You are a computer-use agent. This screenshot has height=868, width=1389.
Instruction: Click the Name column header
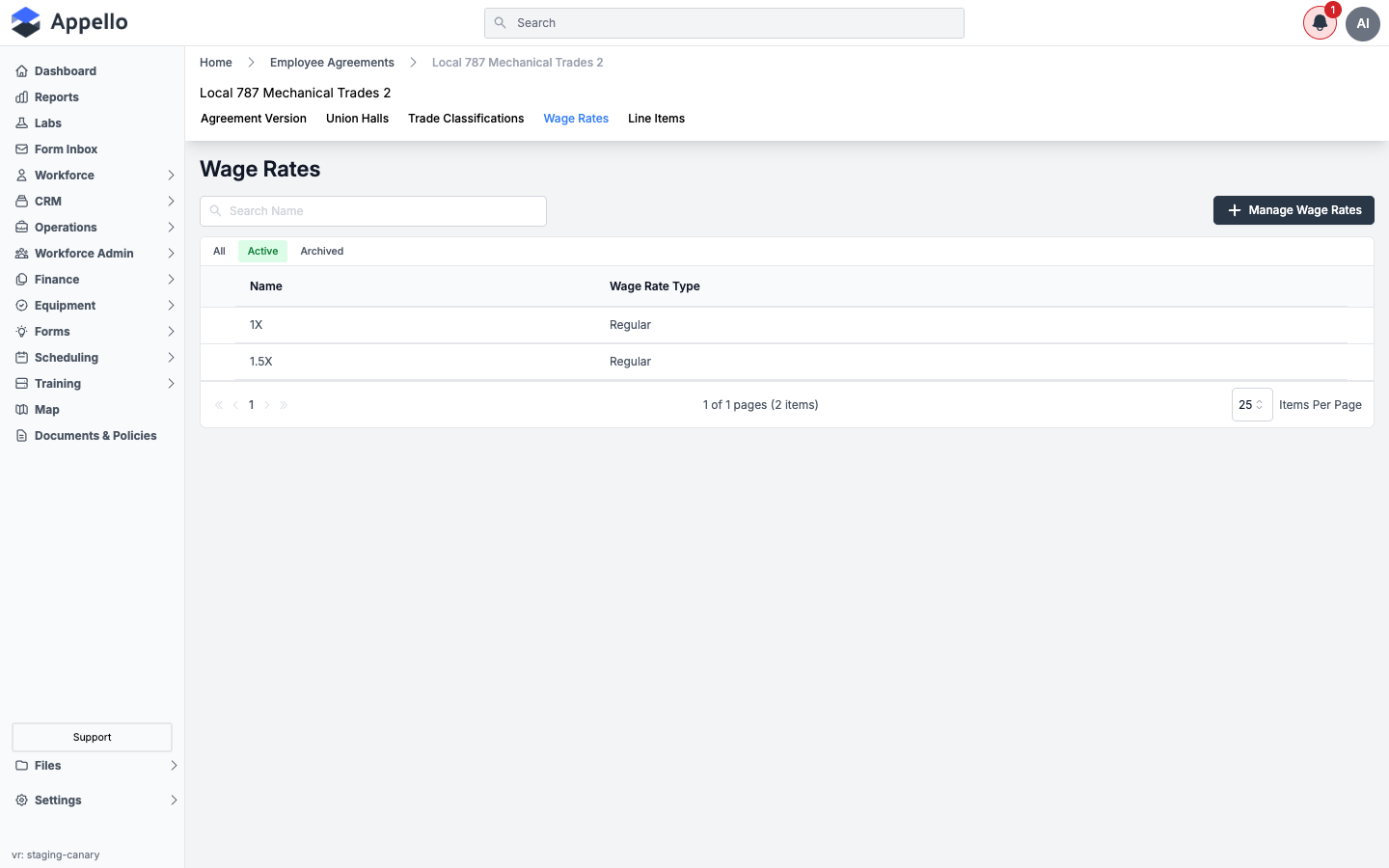pyautogui.click(x=266, y=286)
